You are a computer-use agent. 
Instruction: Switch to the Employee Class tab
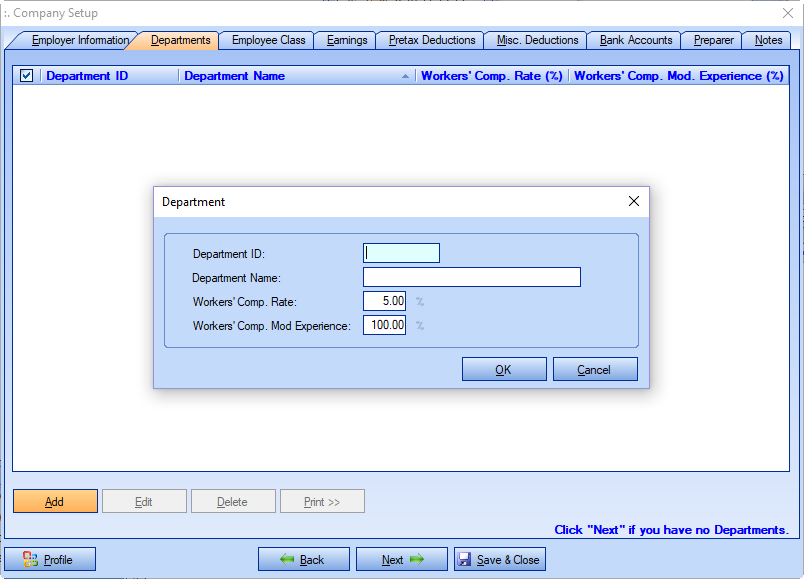pos(268,40)
